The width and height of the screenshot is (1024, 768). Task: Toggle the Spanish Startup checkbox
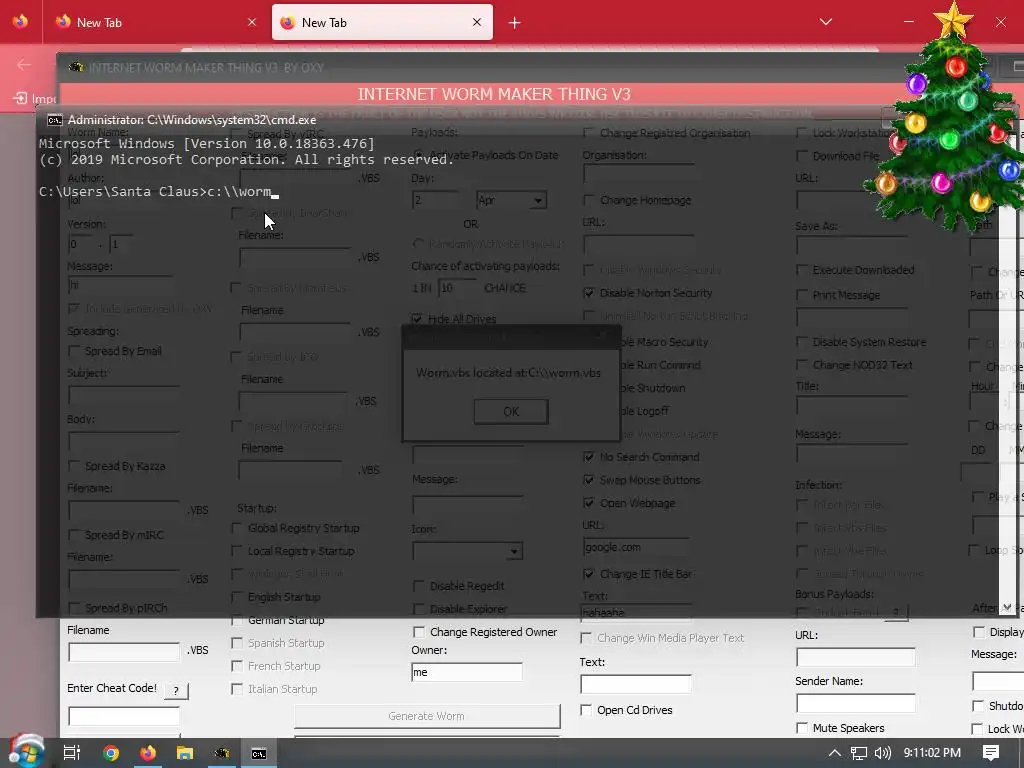tap(237, 643)
